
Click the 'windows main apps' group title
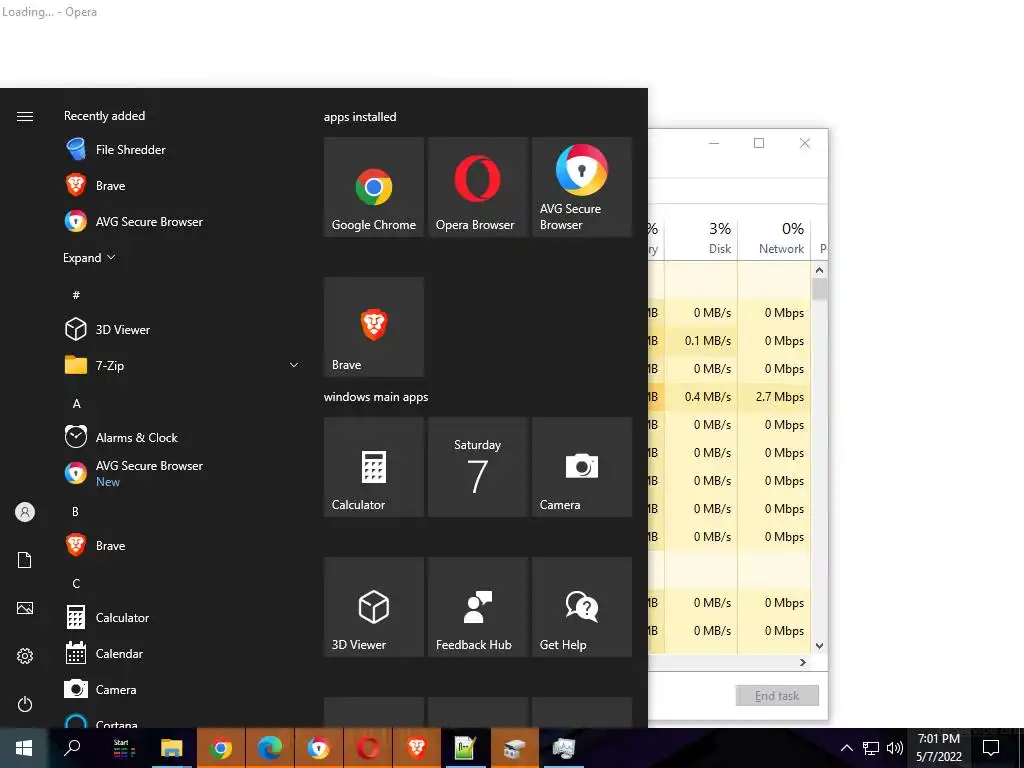coord(376,397)
